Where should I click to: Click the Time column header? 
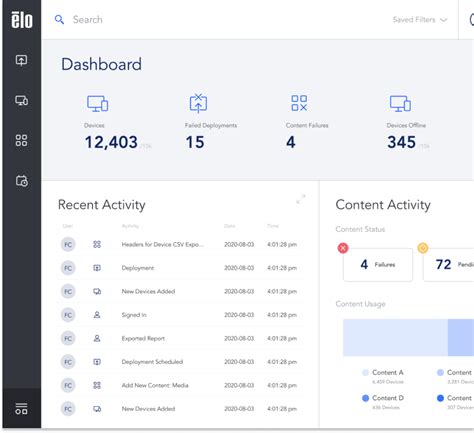point(273,226)
